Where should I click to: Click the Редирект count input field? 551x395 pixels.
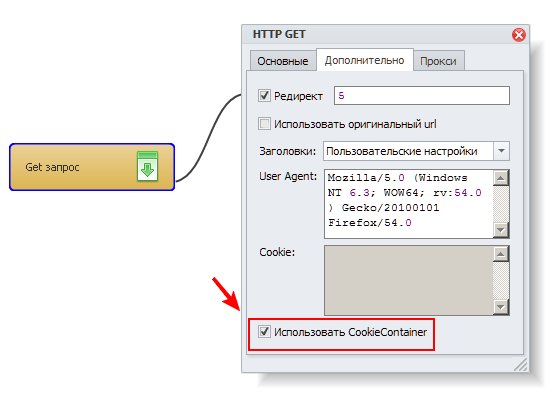click(422, 96)
